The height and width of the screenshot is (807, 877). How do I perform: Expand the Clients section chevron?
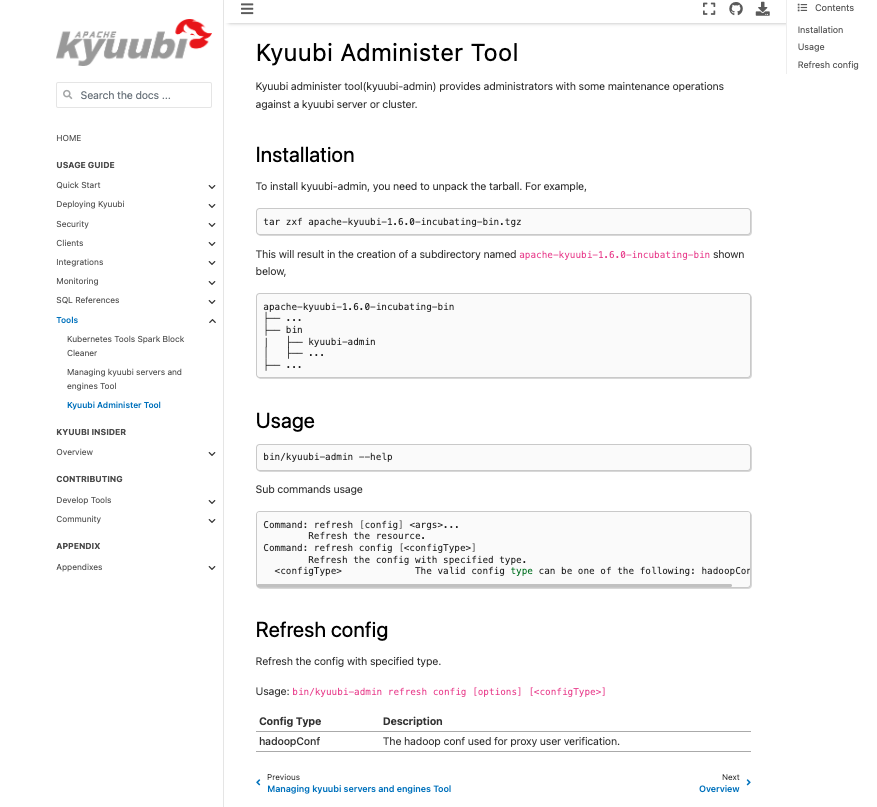(212, 243)
